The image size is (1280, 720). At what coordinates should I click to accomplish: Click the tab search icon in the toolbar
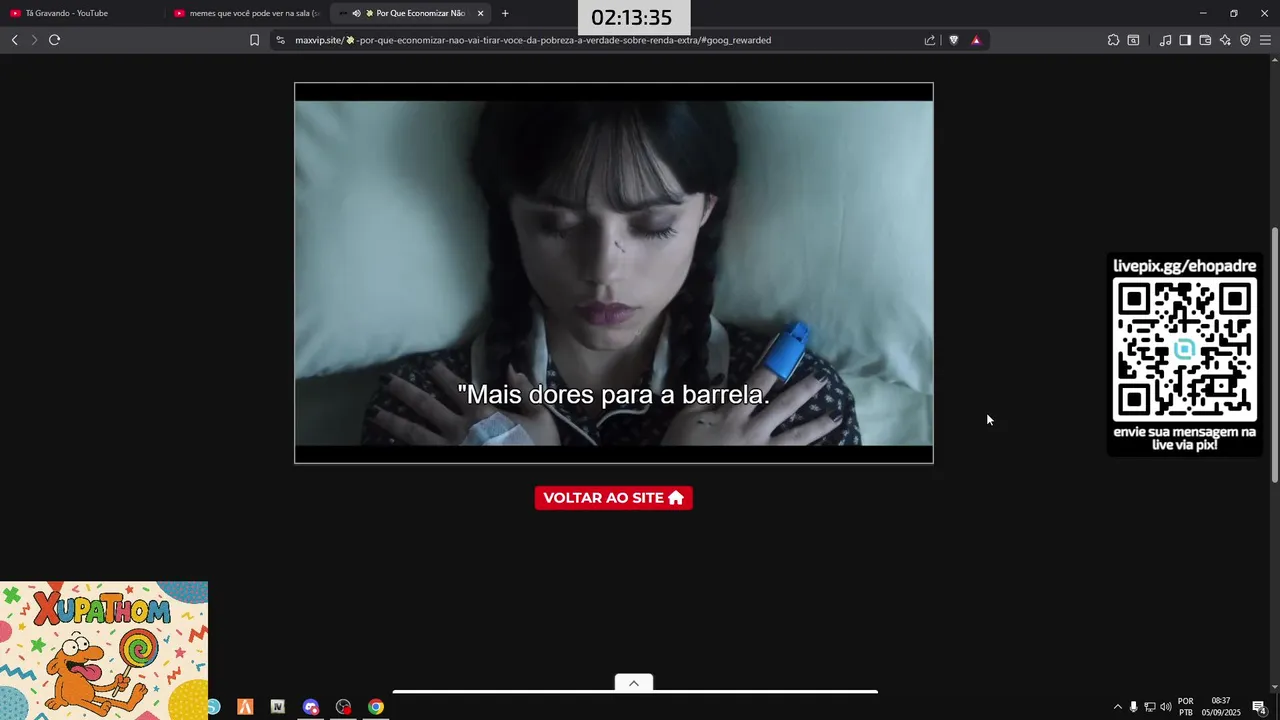coord(1133,40)
